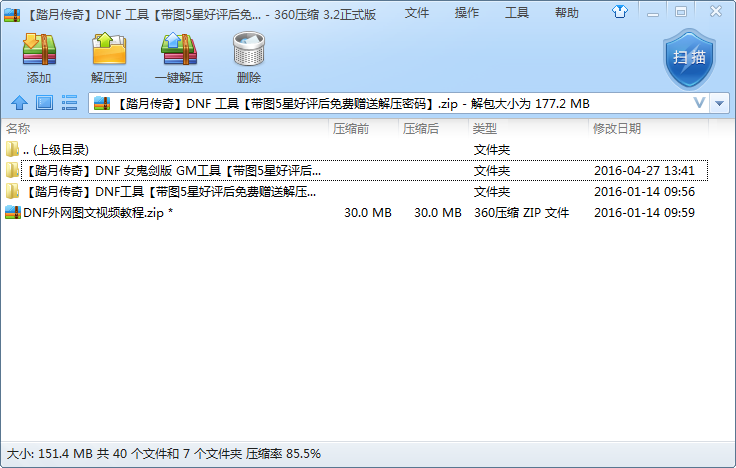Click the 删除 (Delete) trash icon

point(248,57)
